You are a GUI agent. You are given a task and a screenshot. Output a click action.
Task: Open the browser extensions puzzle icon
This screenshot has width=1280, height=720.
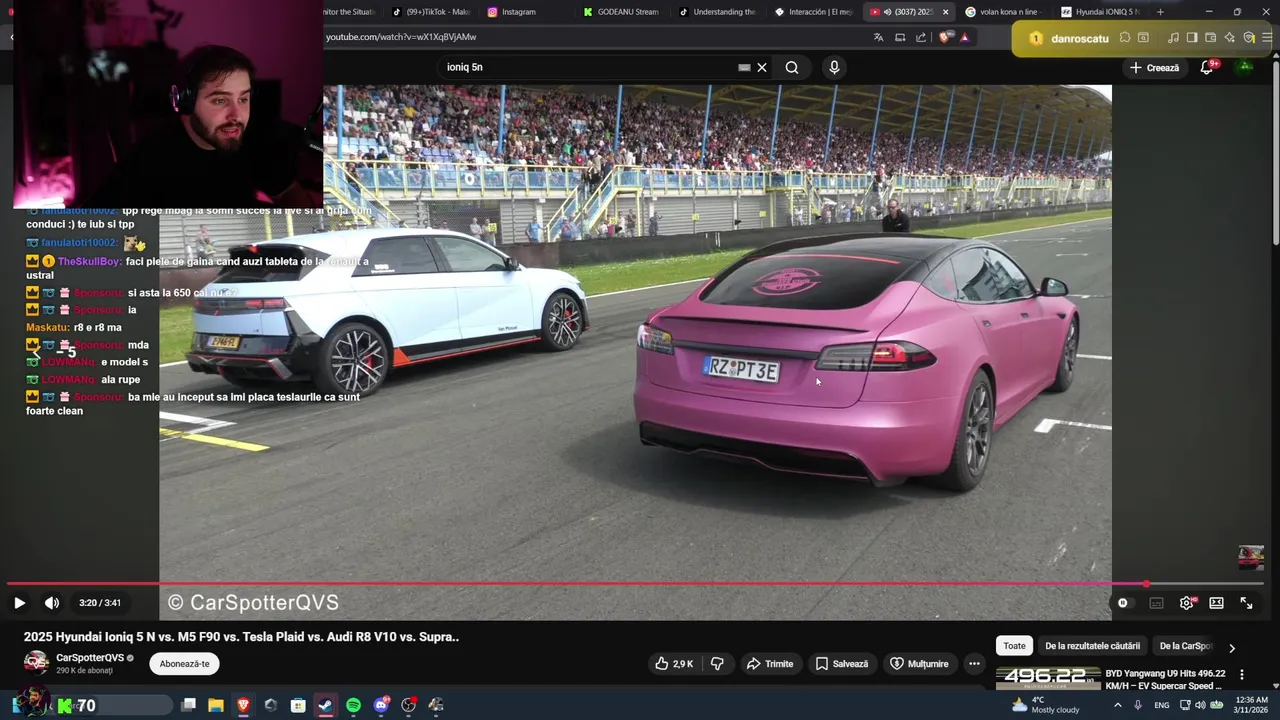coord(1125,38)
